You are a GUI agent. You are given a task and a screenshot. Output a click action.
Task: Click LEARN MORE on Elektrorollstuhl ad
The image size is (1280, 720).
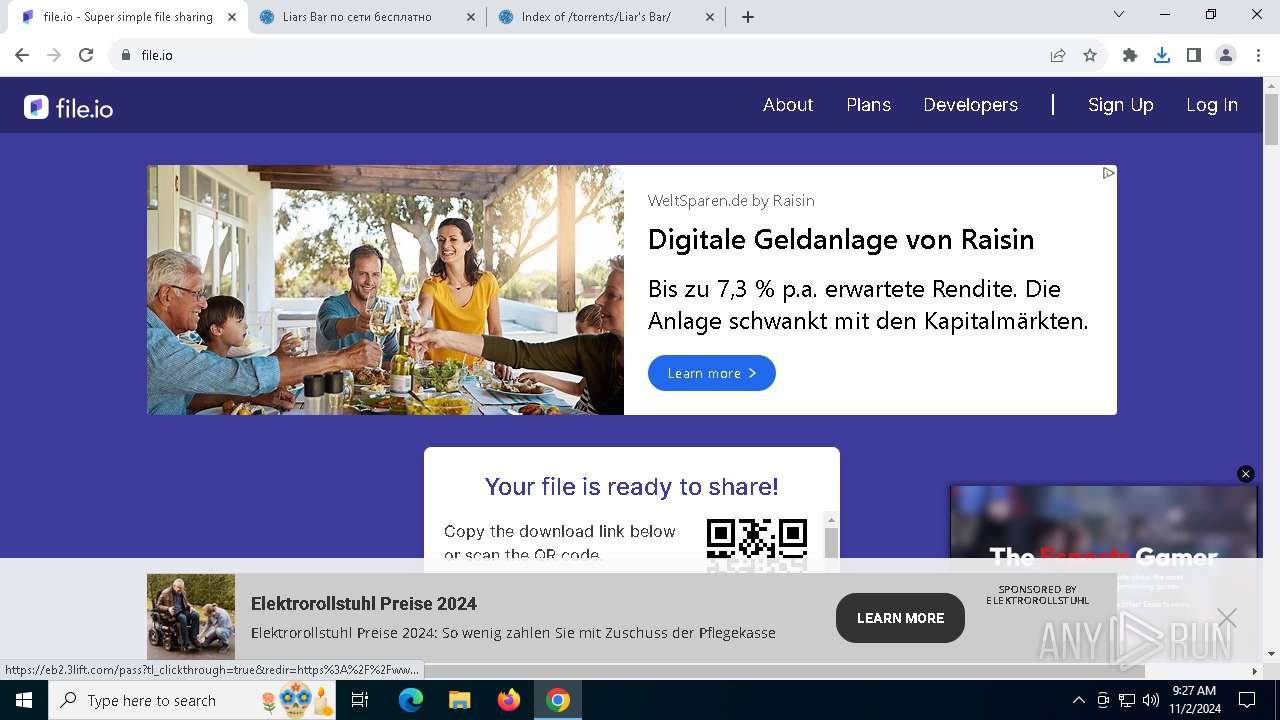coord(900,618)
